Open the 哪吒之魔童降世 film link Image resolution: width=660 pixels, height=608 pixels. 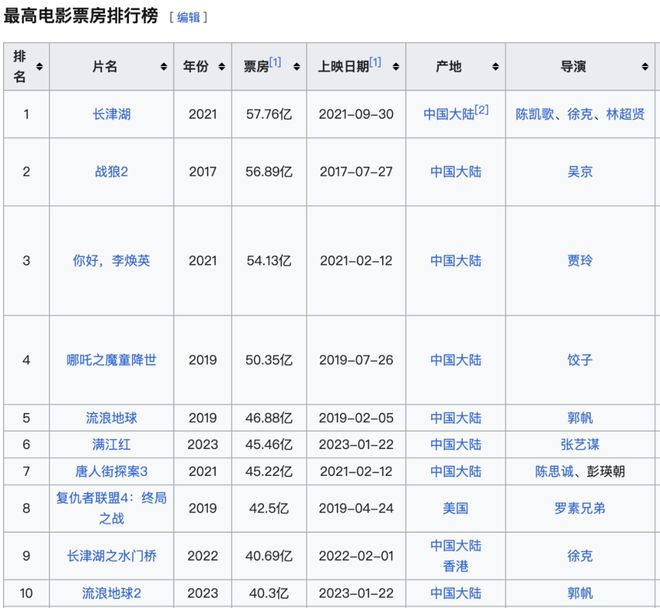point(112,360)
